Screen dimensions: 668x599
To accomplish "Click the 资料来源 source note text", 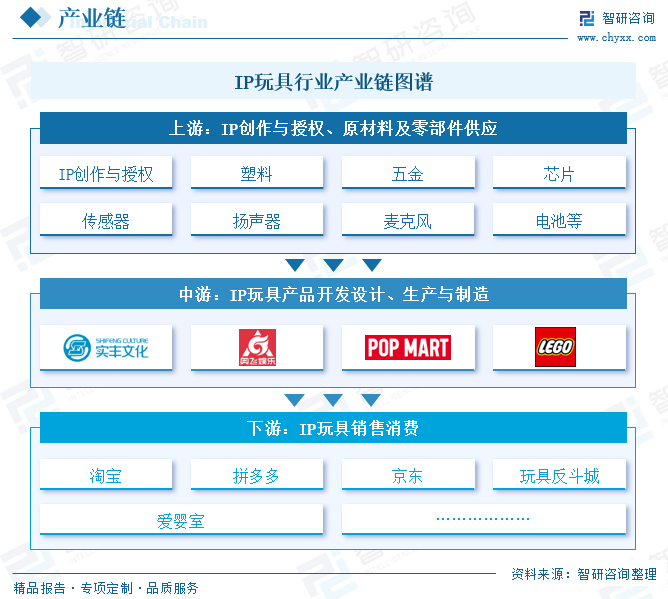I will pos(583,573).
